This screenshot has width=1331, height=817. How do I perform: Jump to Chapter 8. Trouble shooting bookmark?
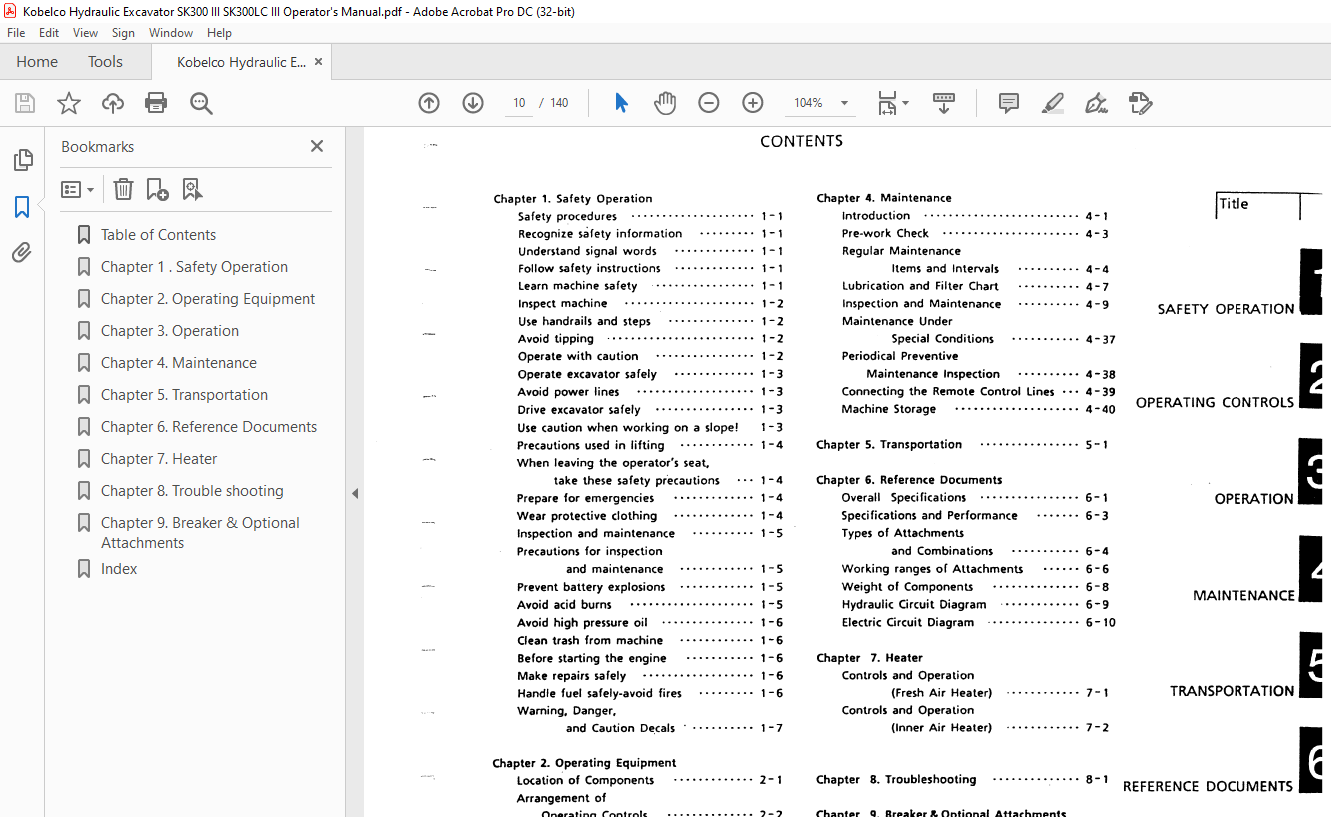coord(192,491)
